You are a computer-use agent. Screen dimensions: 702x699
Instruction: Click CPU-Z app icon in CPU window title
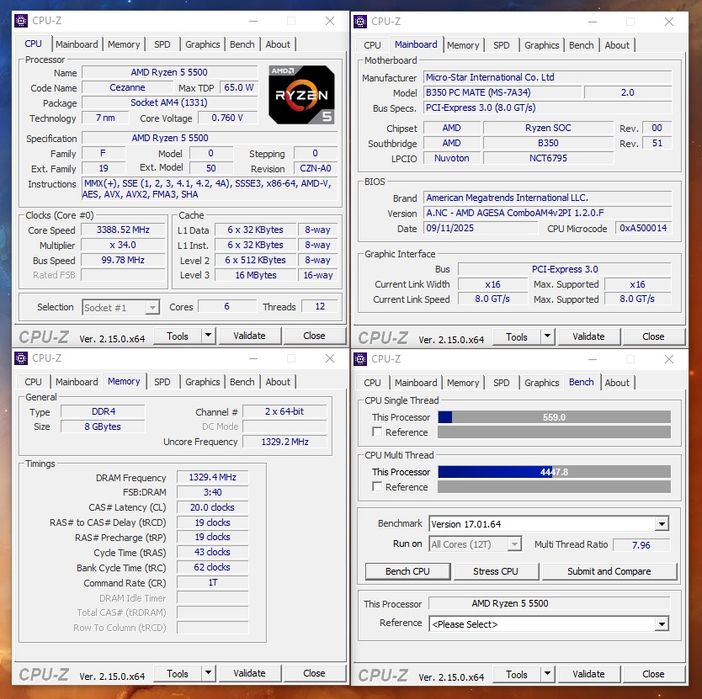click(21, 21)
